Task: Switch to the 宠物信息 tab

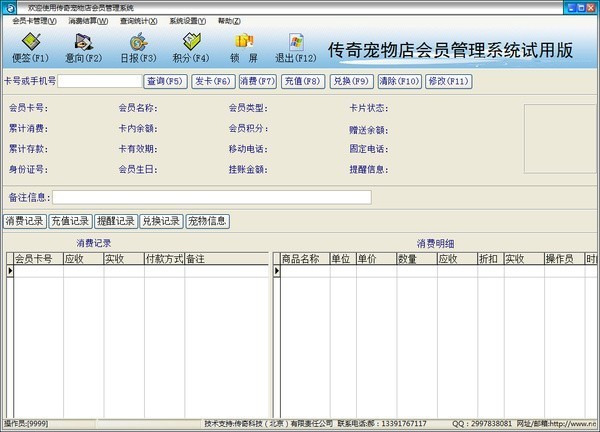Action: point(207,221)
